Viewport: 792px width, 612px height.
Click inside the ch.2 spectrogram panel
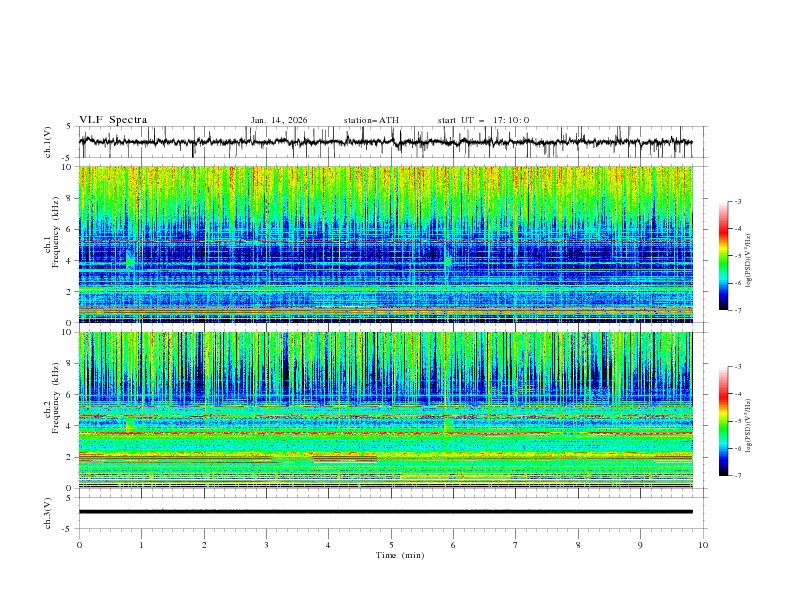pyautogui.click(x=385, y=410)
